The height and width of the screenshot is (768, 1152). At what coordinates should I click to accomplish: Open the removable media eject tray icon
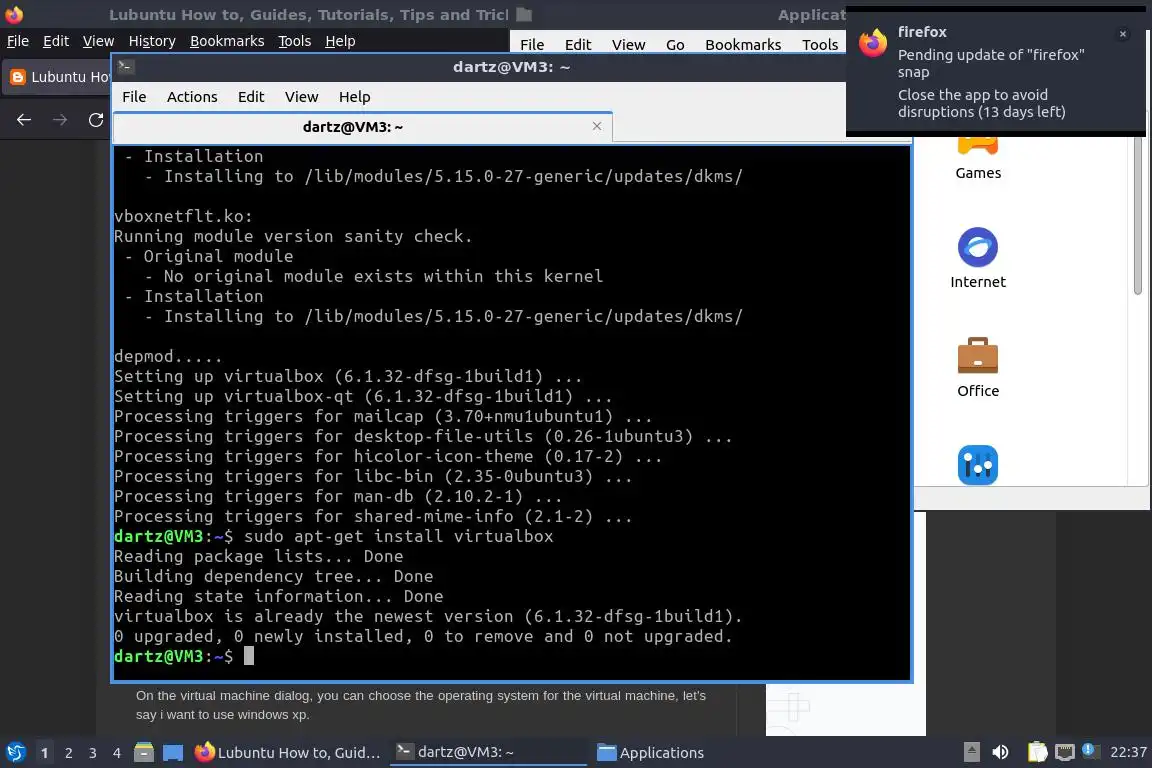(x=971, y=752)
